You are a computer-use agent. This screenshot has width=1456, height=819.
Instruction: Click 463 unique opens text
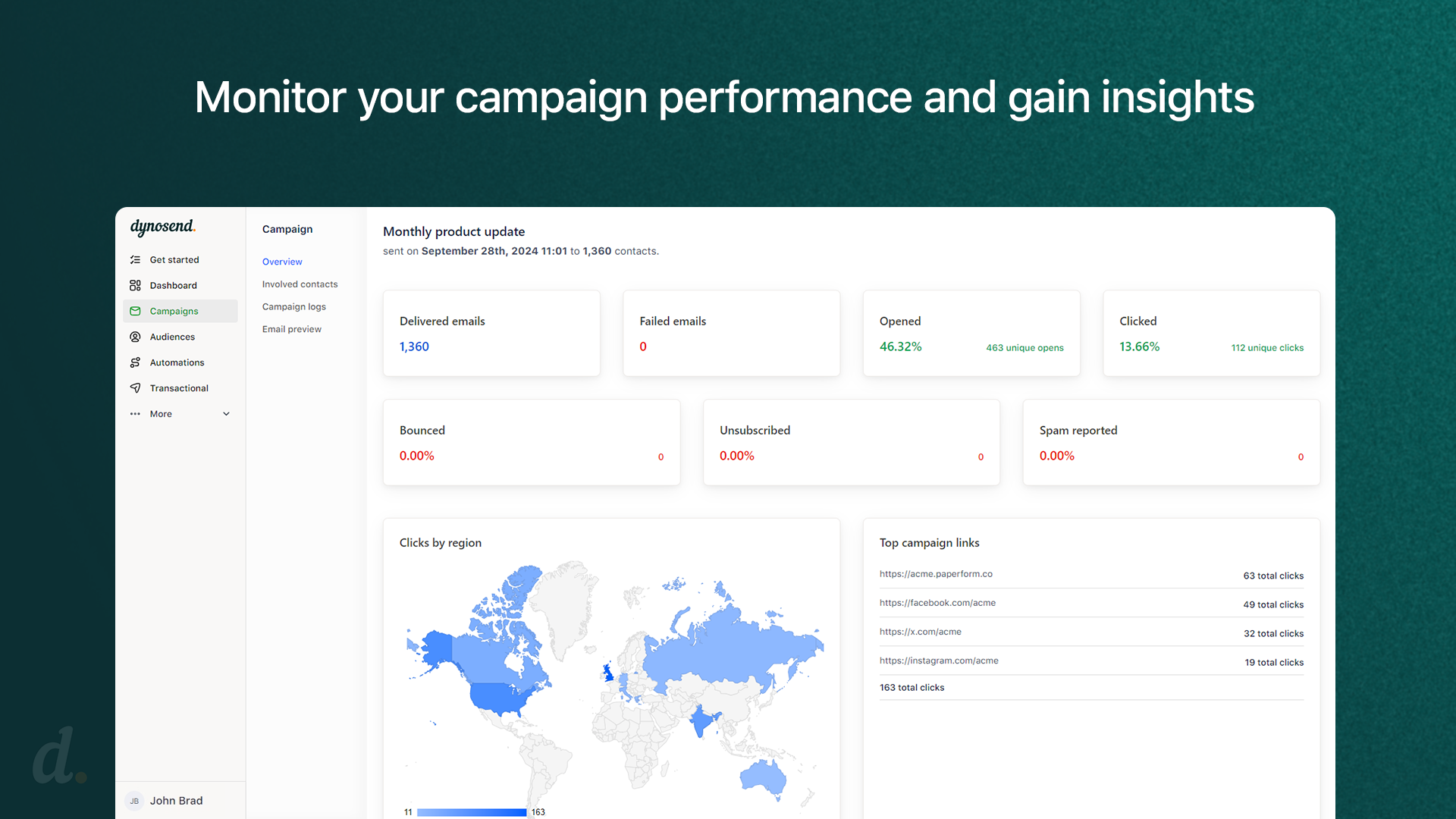(x=1025, y=348)
